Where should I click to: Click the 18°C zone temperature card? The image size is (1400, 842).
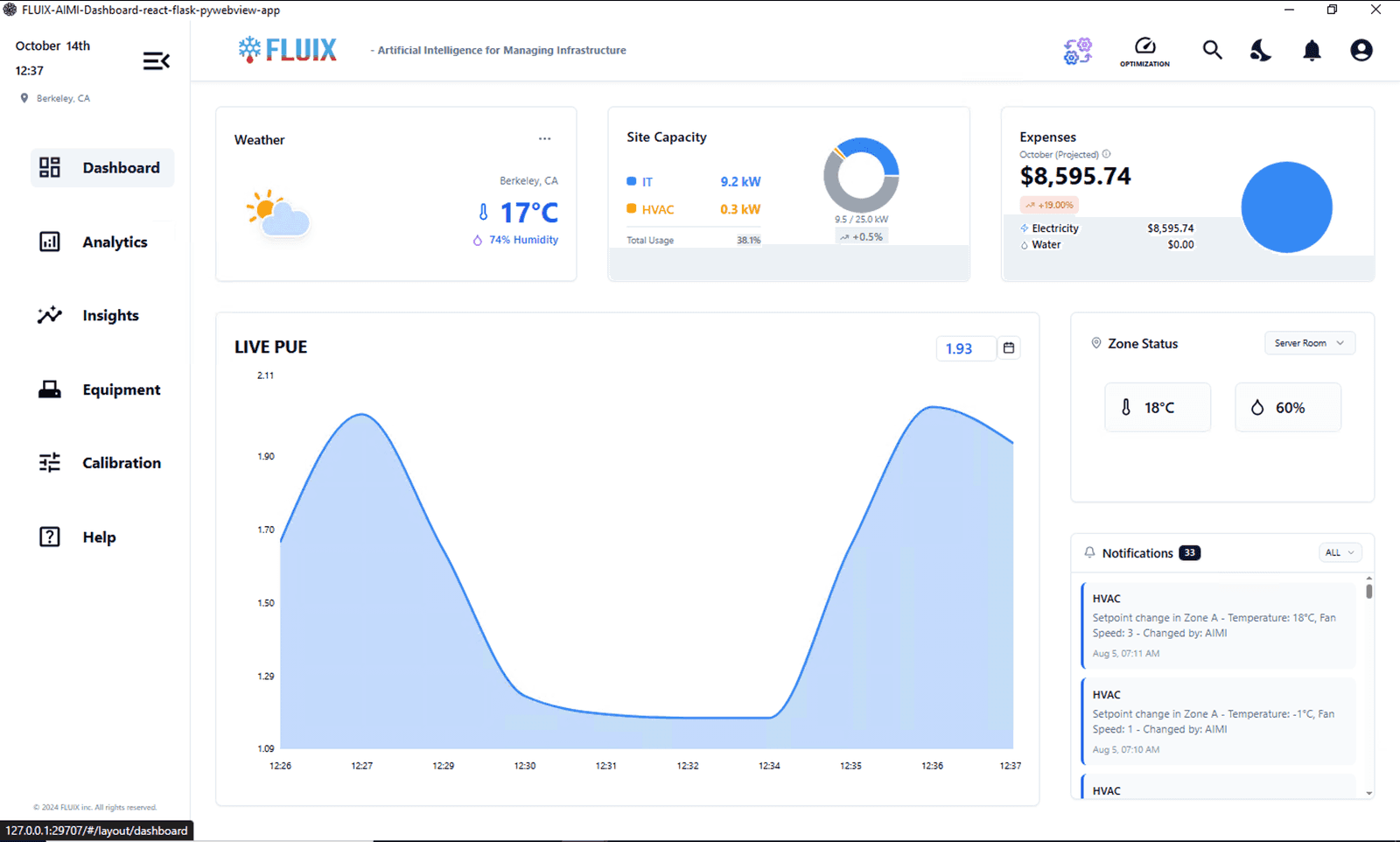[x=1158, y=407]
